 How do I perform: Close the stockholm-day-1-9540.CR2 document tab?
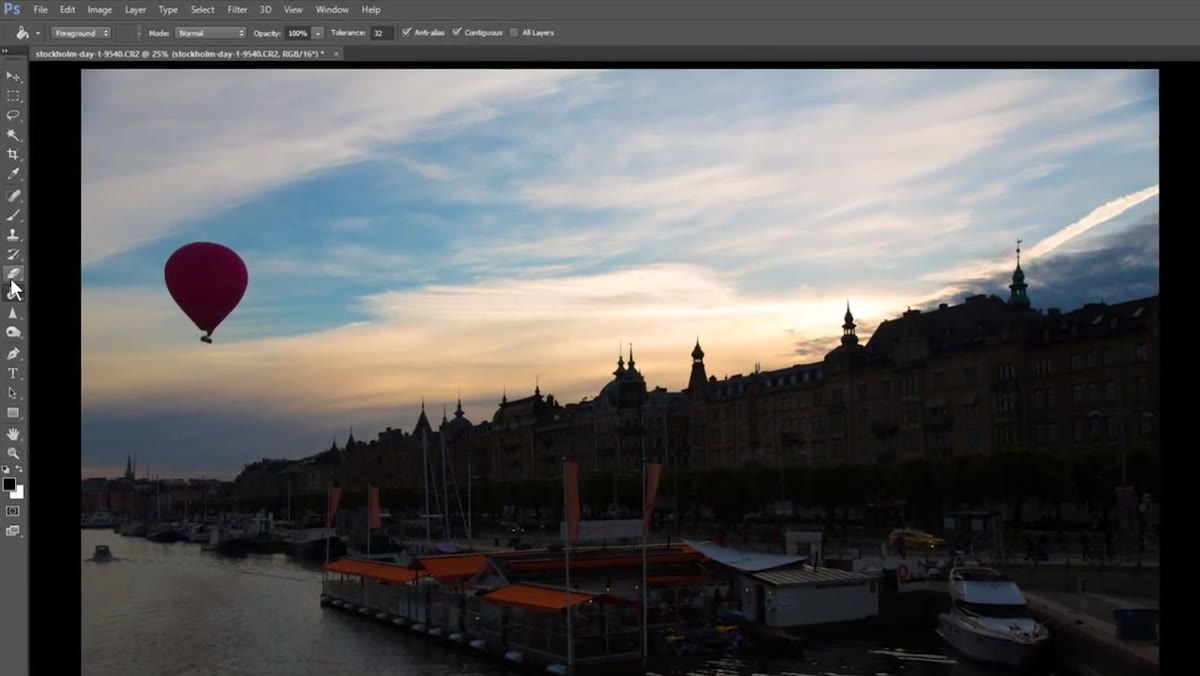336,53
